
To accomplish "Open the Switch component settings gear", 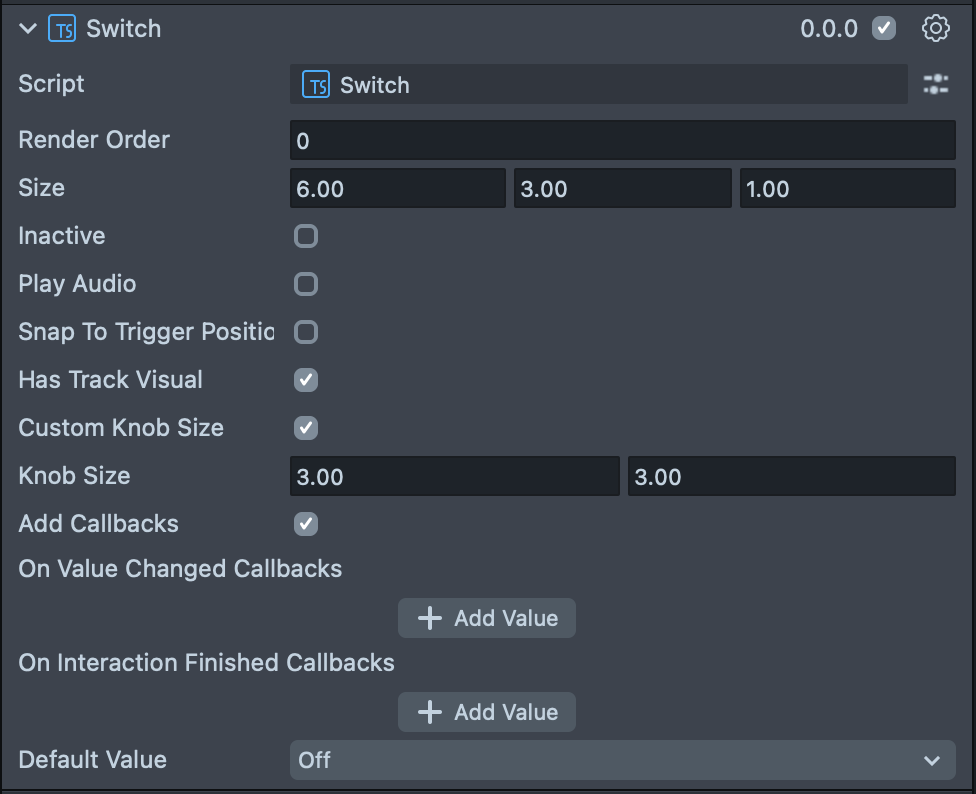I will tap(935, 28).
